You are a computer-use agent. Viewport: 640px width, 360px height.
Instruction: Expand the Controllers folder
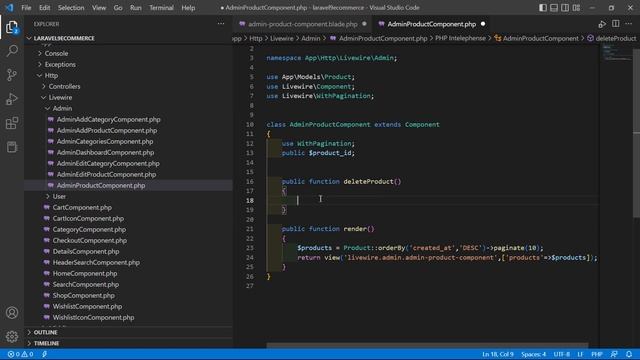(64, 87)
